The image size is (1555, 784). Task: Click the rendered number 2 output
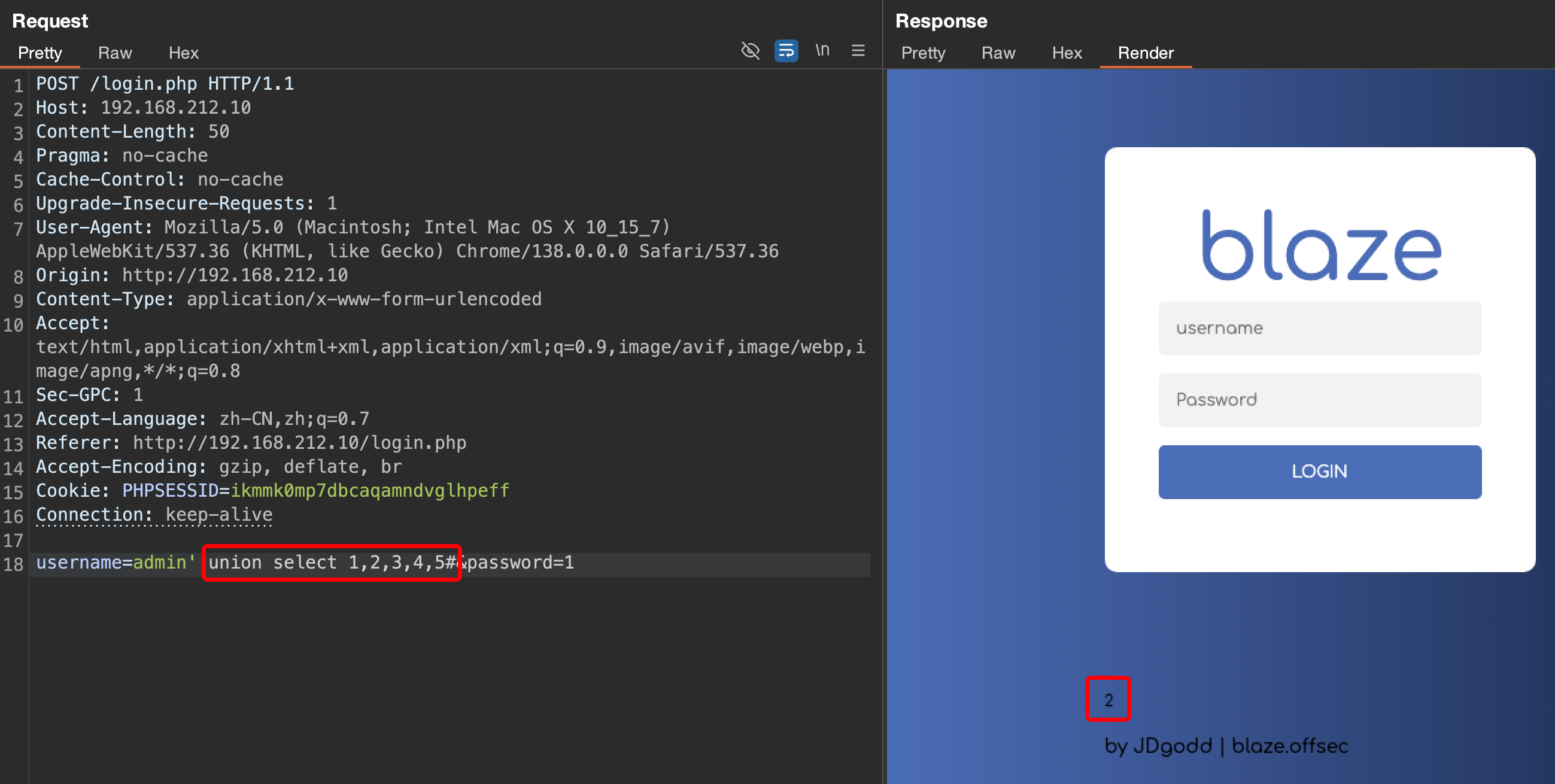tap(1108, 700)
